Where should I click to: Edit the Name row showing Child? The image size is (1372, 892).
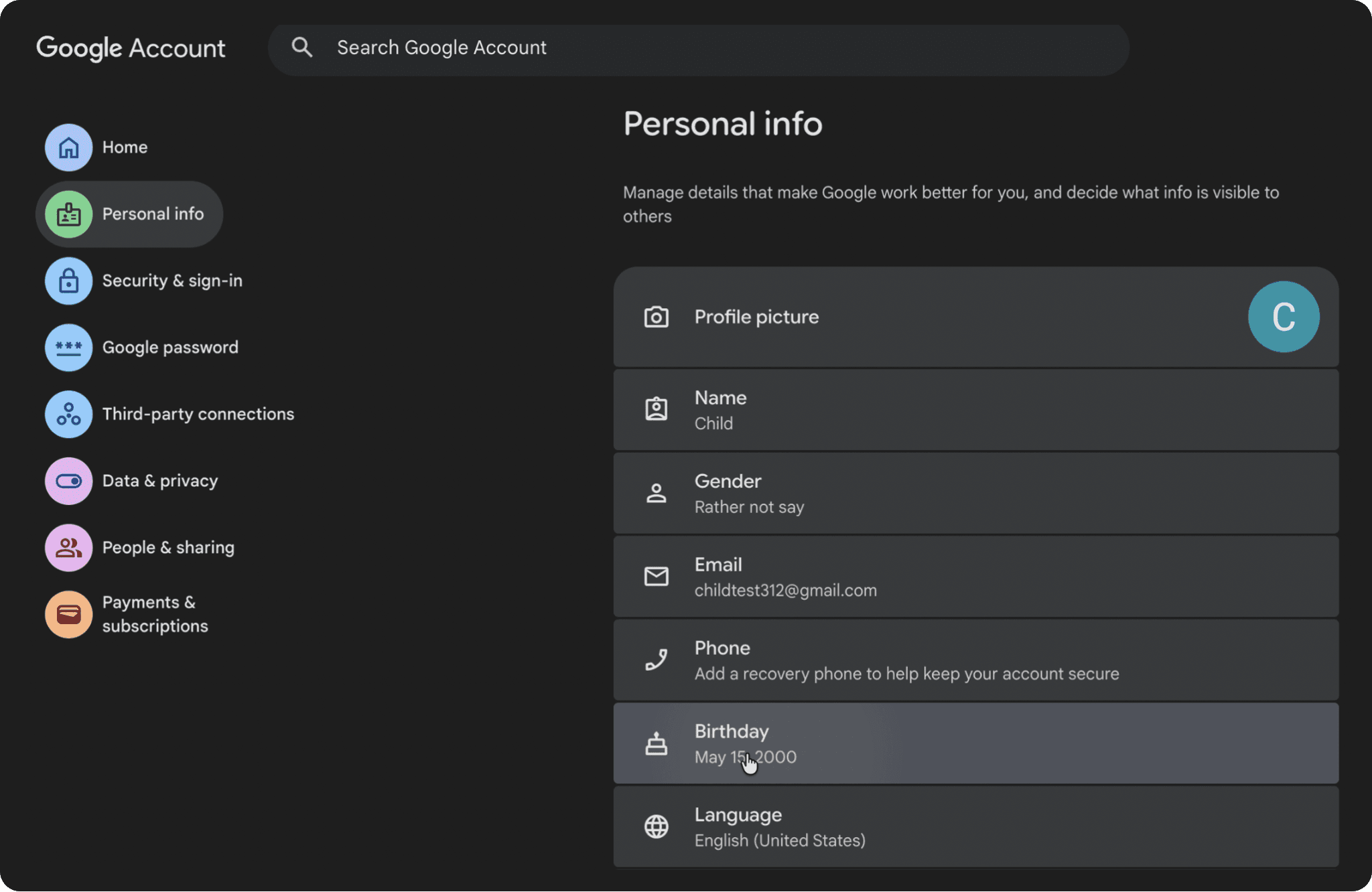976,410
